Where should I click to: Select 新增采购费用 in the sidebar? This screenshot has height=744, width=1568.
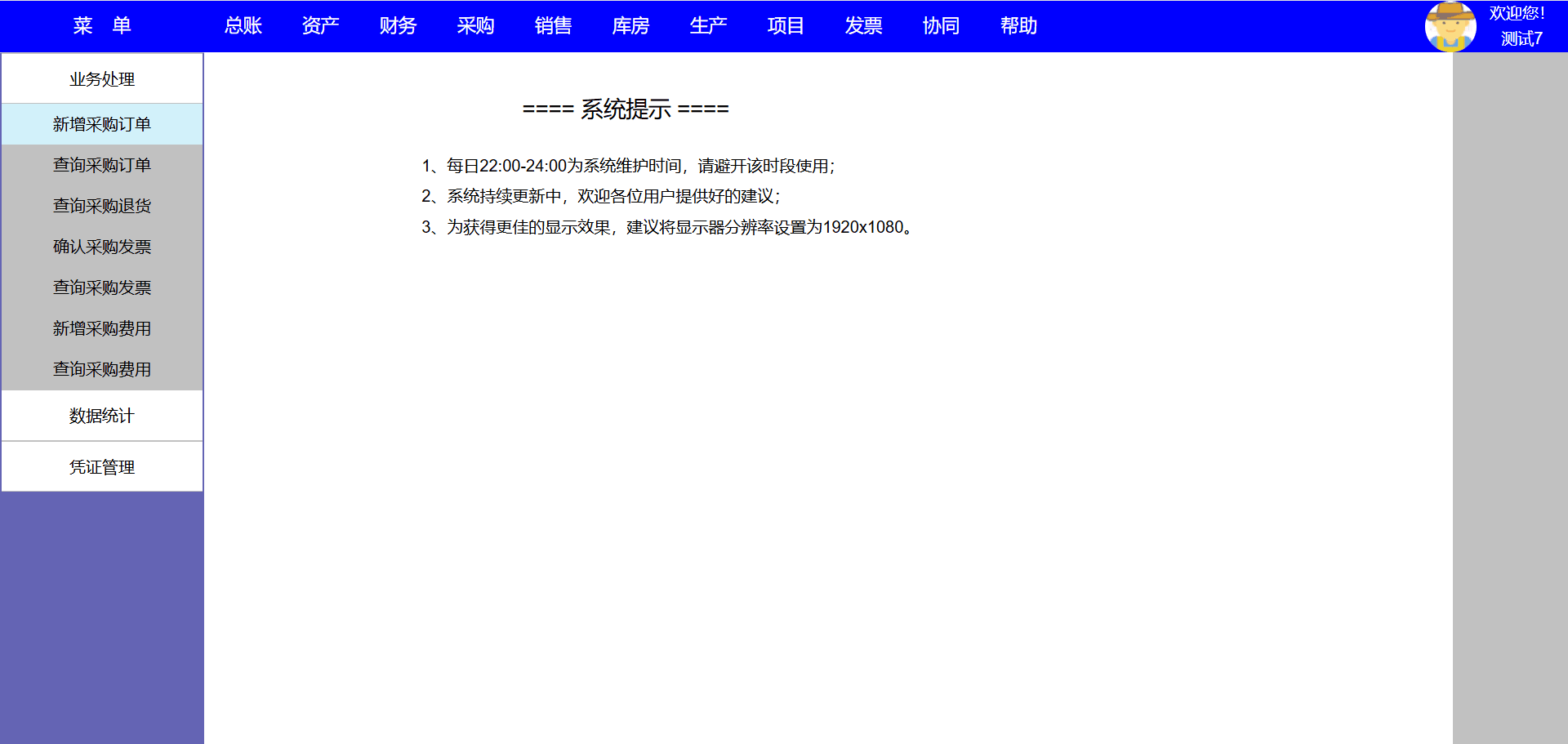(x=102, y=328)
